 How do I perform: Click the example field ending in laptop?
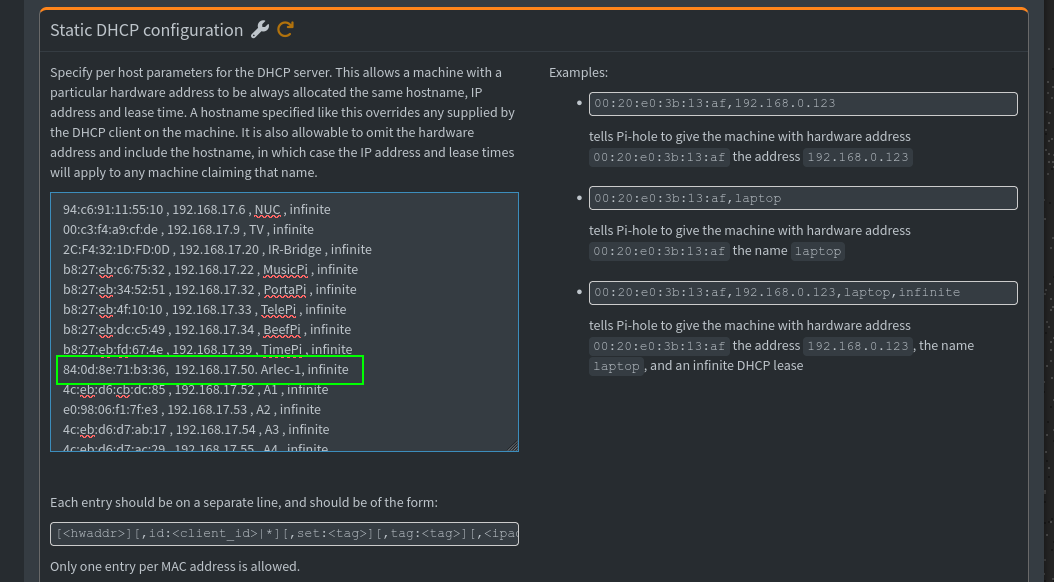(803, 198)
